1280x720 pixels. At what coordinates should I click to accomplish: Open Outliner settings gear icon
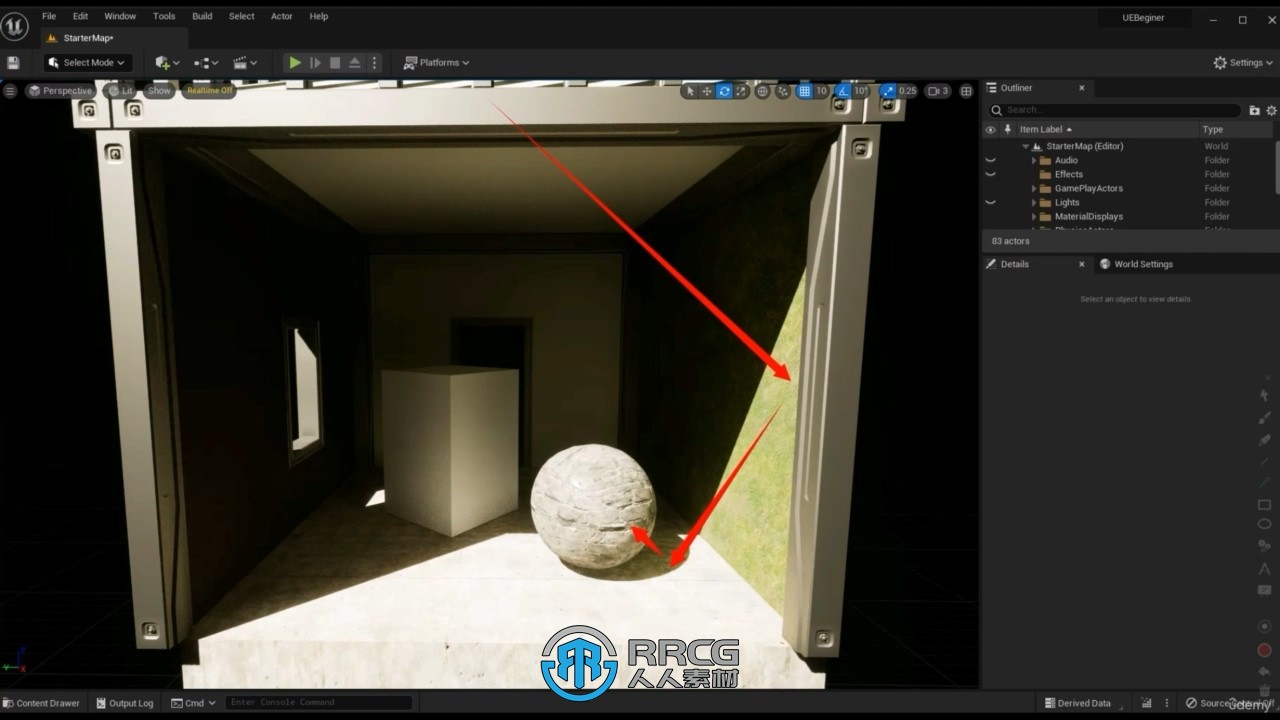pyautogui.click(x=1272, y=110)
